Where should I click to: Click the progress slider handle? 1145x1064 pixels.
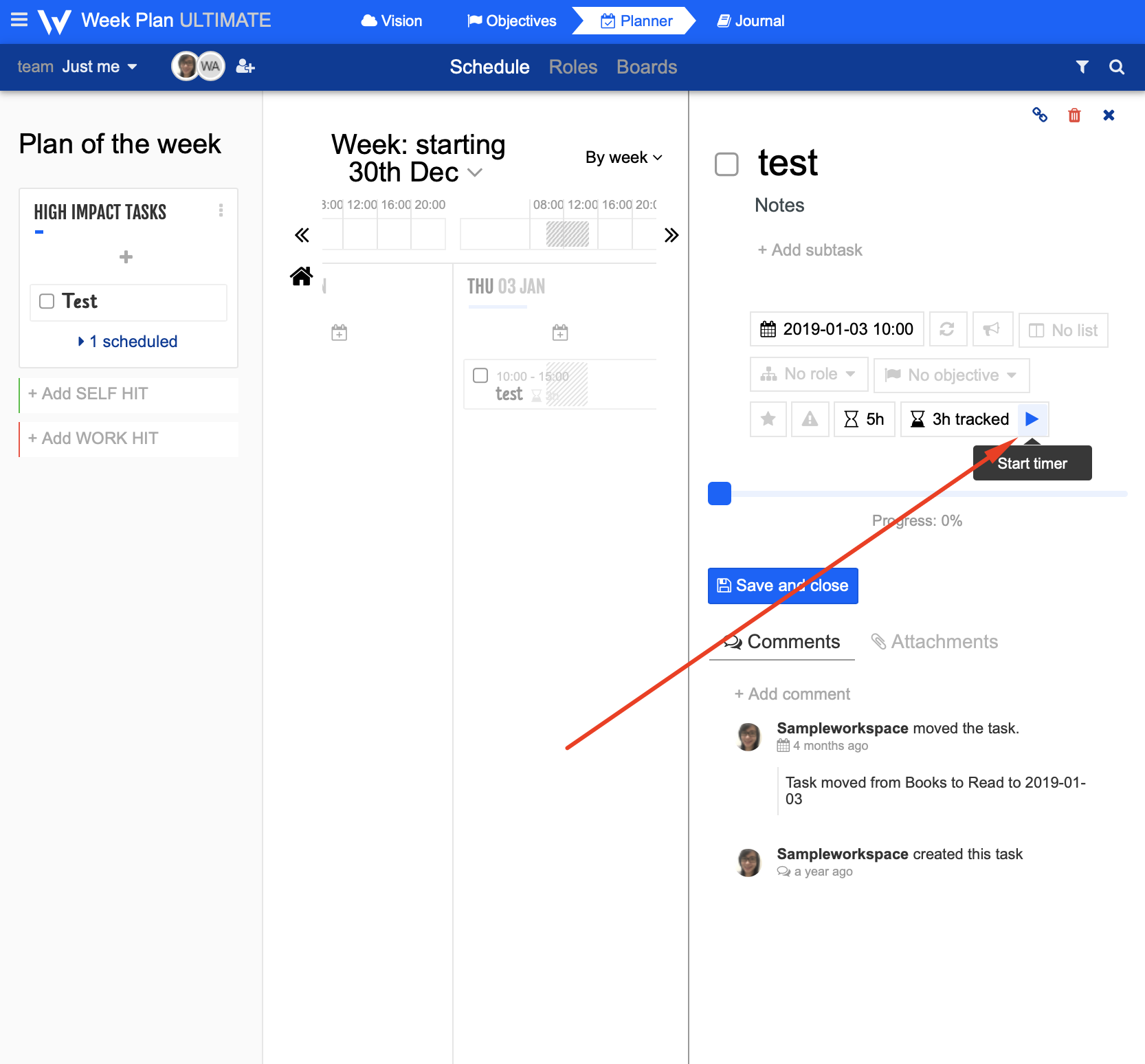tap(720, 494)
